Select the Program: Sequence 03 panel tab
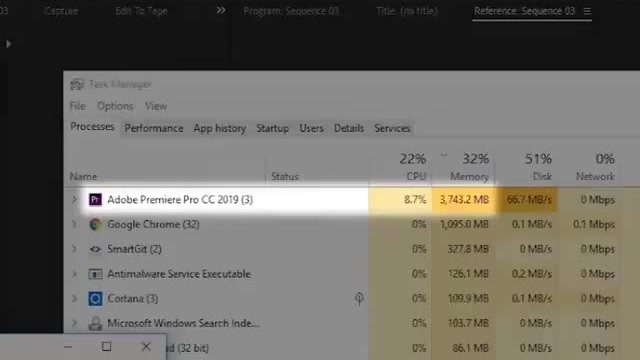Viewport: 640px width, 360px height. pyautogui.click(x=291, y=11)
